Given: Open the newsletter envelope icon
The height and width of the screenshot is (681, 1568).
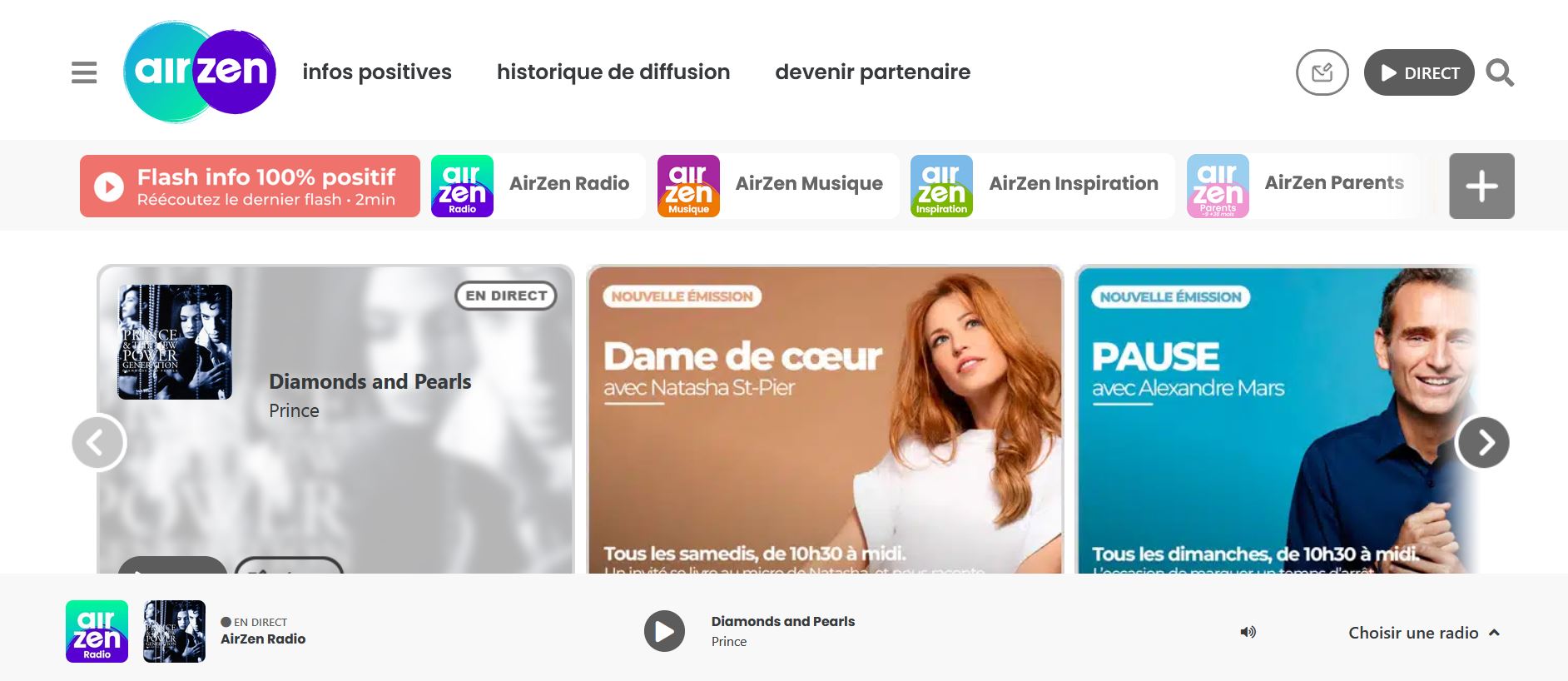Looking at the screenshot, I should tap(1322, 72).
